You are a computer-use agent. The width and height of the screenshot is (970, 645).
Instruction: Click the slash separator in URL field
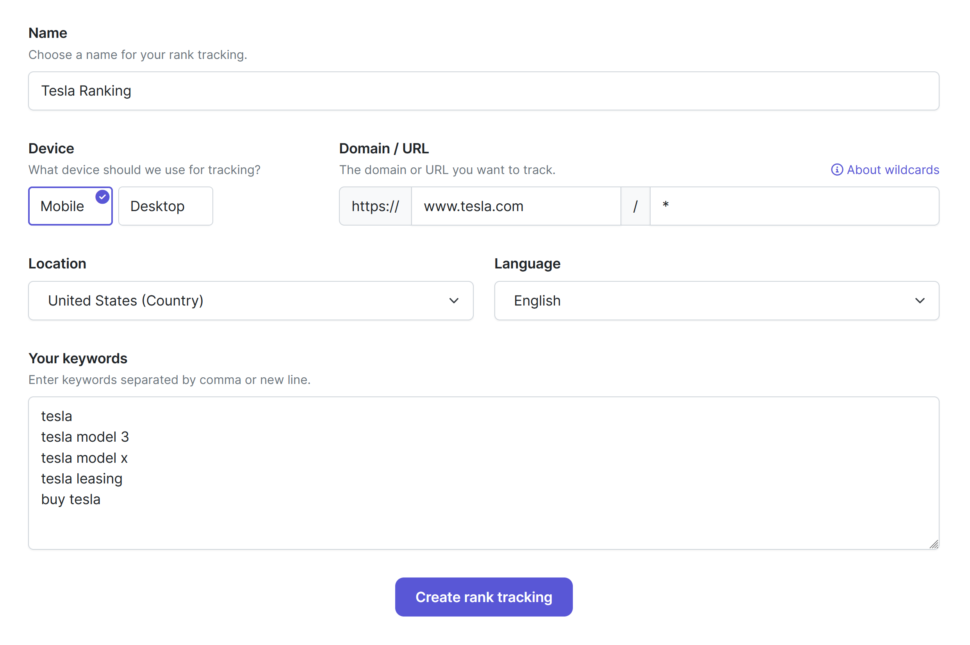pos(635,206)
